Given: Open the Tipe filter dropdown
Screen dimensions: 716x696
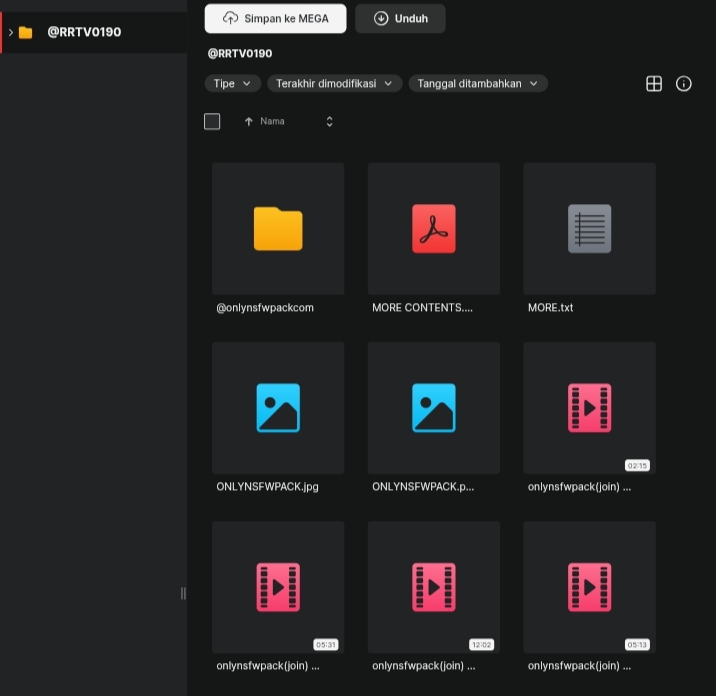Looking at the screenshot, I should 232,84.
